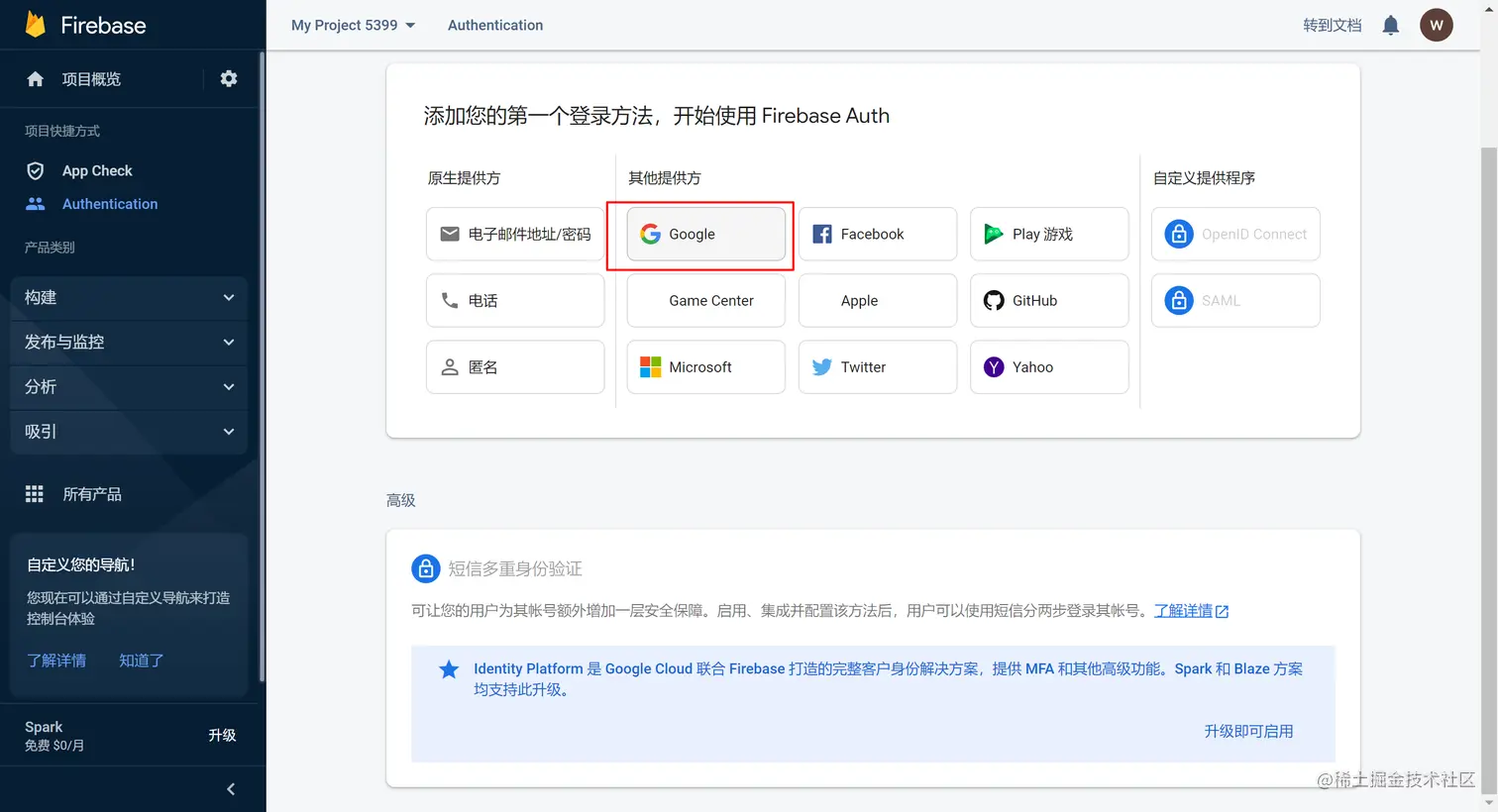Click the 其他提供方 column heading
Viewport: 1498px width, 812px height.
tap(665, 178)
